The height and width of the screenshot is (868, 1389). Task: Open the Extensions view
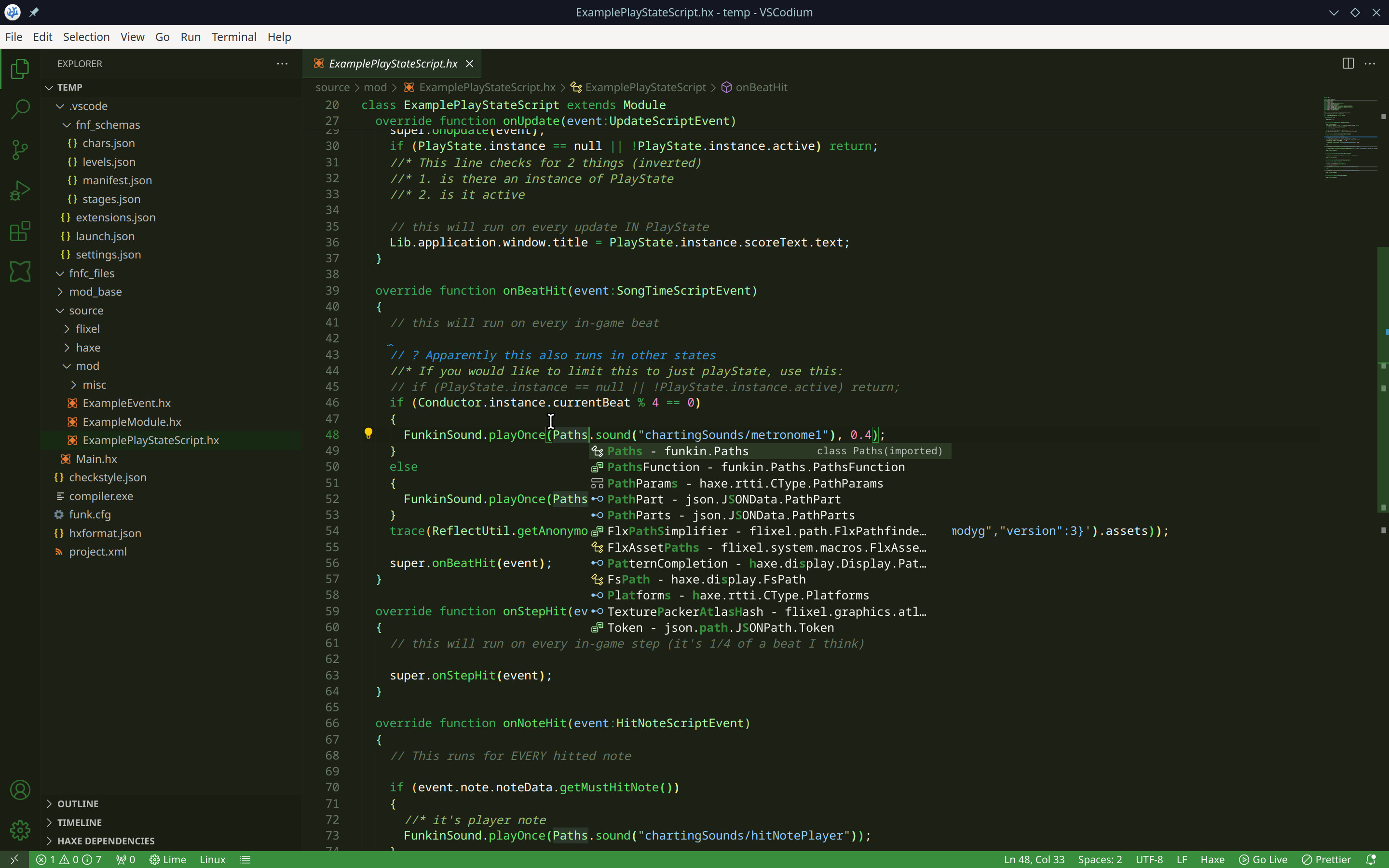coord(19,231)
